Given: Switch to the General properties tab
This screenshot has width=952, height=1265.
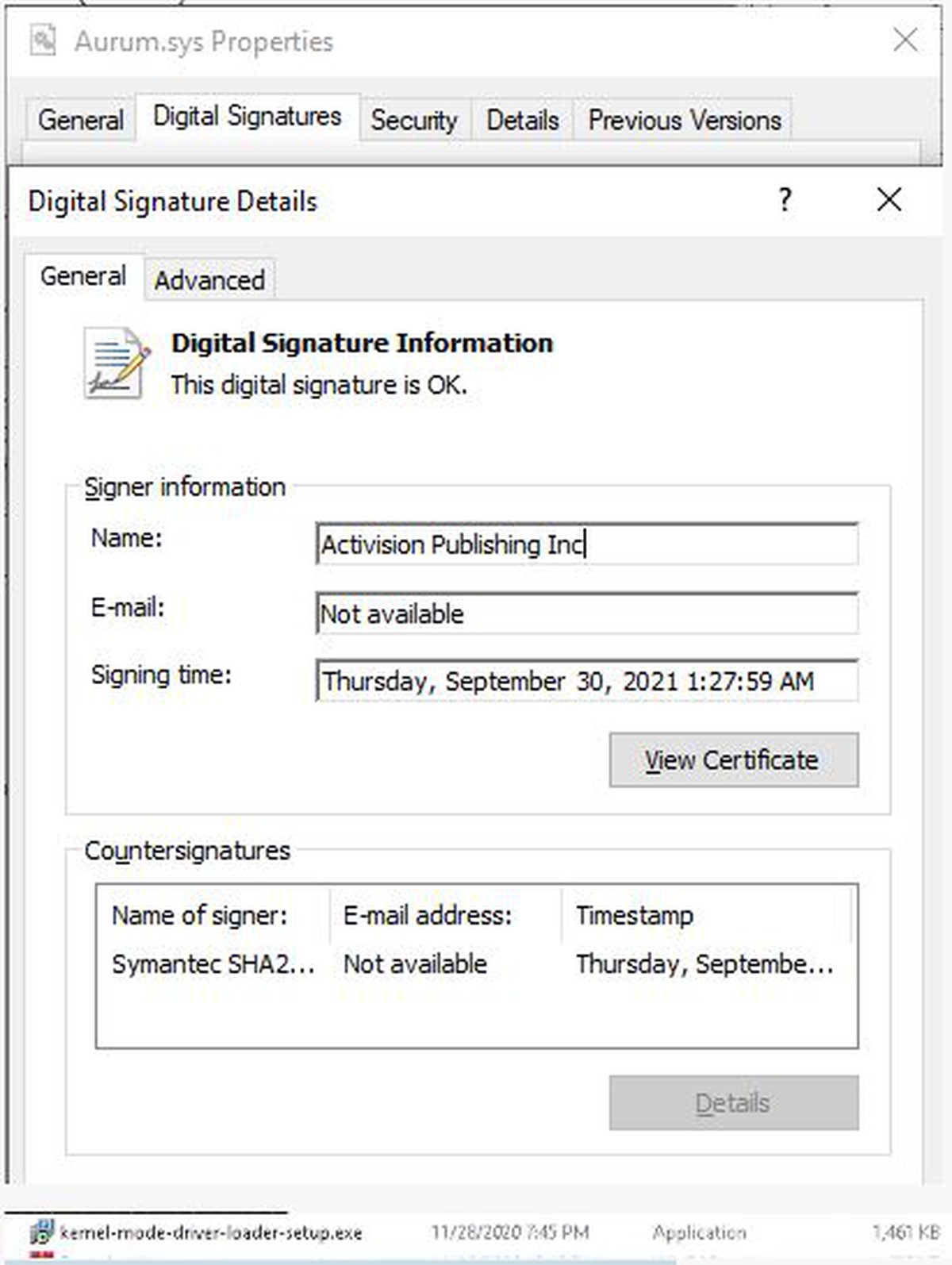Looking at the screenshot, I should [x=80, y=120].
